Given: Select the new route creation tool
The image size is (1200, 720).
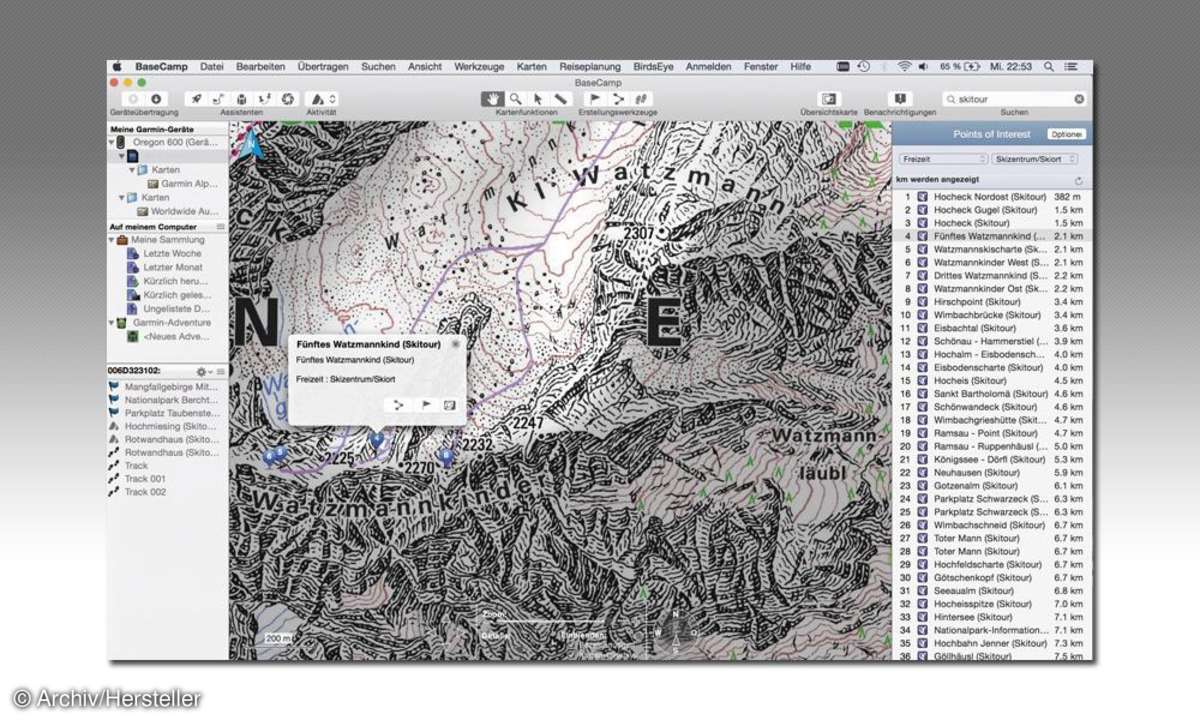Looking at the screenshot, I should coord(618,99).
